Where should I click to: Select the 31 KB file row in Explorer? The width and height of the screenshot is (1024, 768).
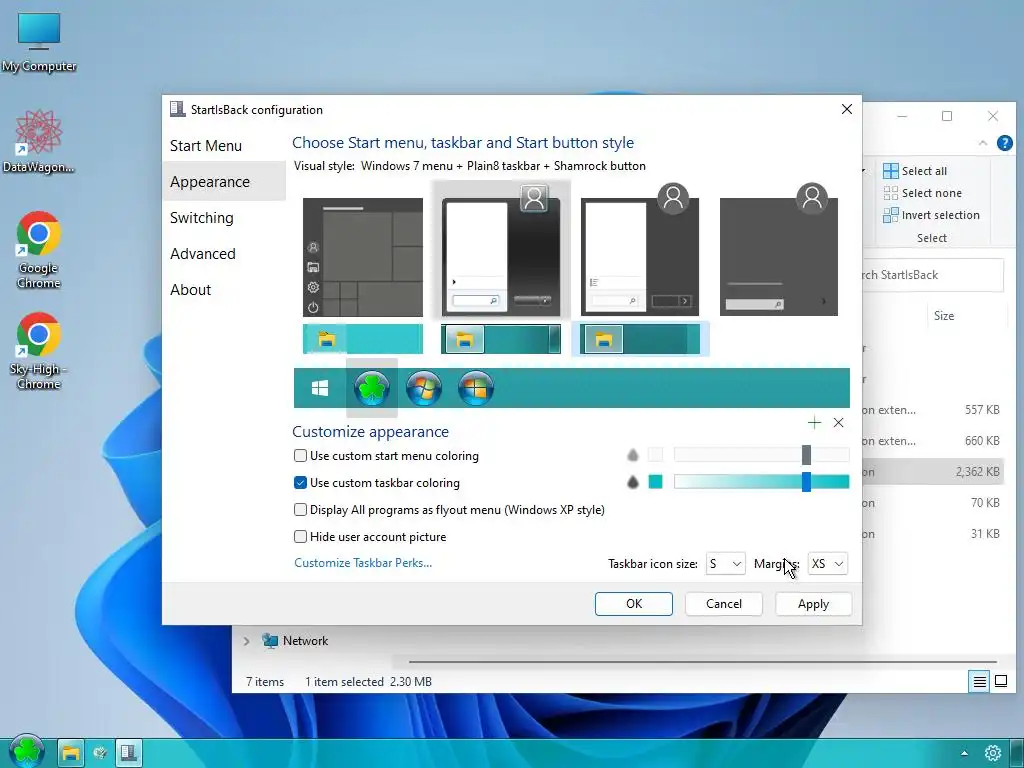click(934, 534)
